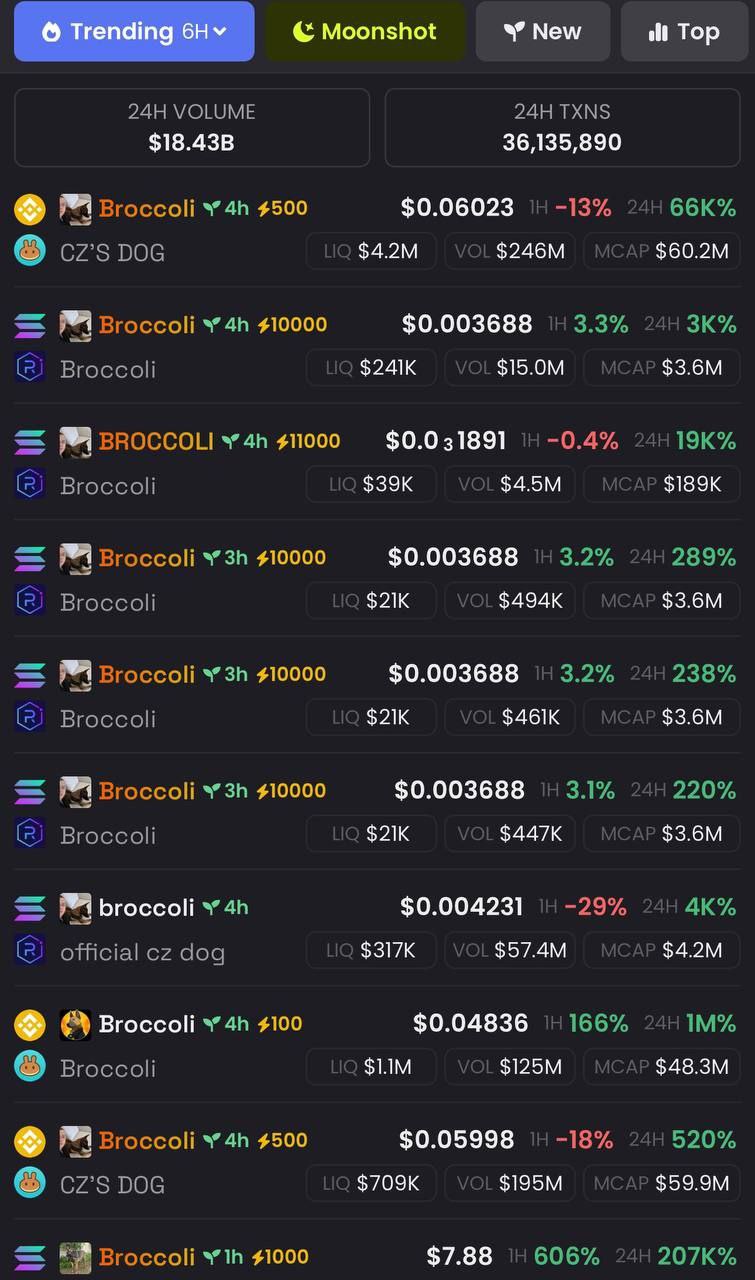Click the Raydium icon on the official cz dog row
Image resolution: width=755 pixels, height=1280 pixels.
[x=30, y=949]
